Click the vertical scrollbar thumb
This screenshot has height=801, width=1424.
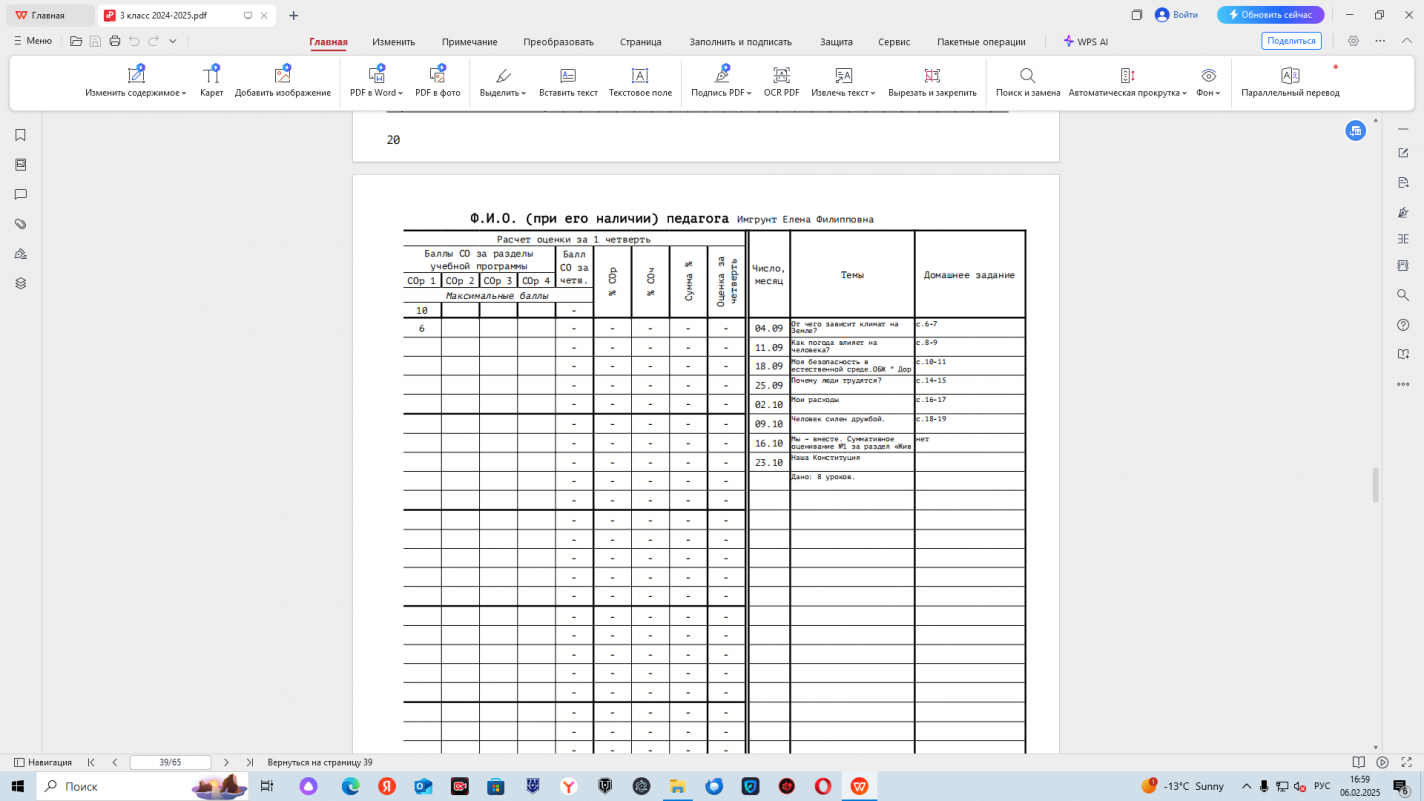coord(1375,485)
